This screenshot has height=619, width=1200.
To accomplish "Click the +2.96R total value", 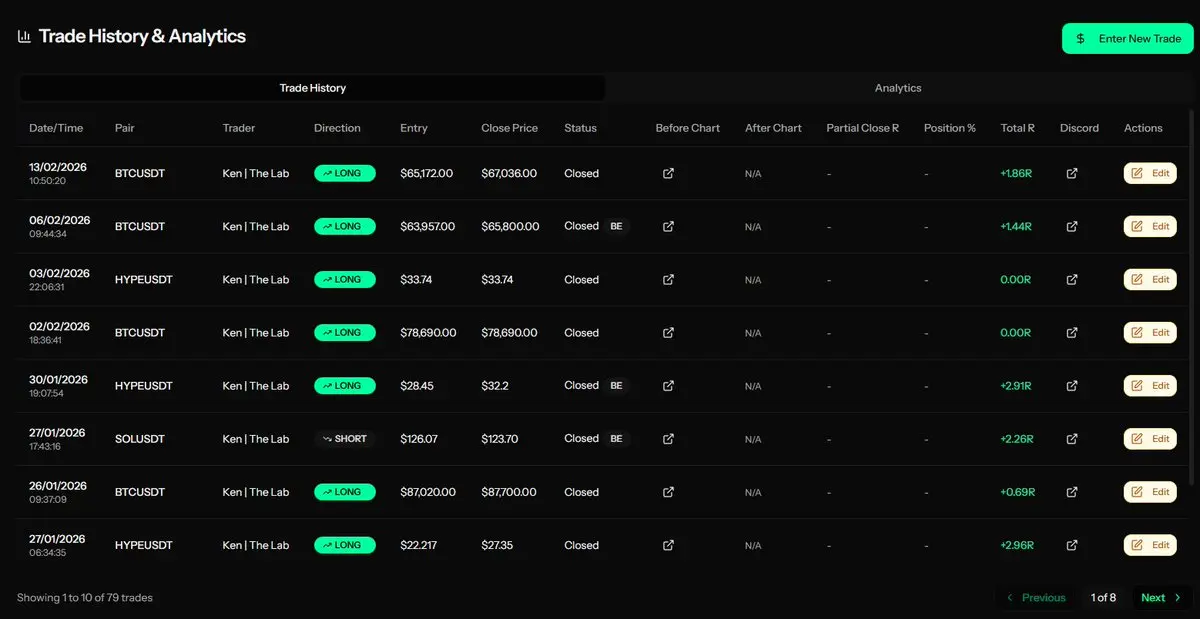I will click(x=1016, y=545).
